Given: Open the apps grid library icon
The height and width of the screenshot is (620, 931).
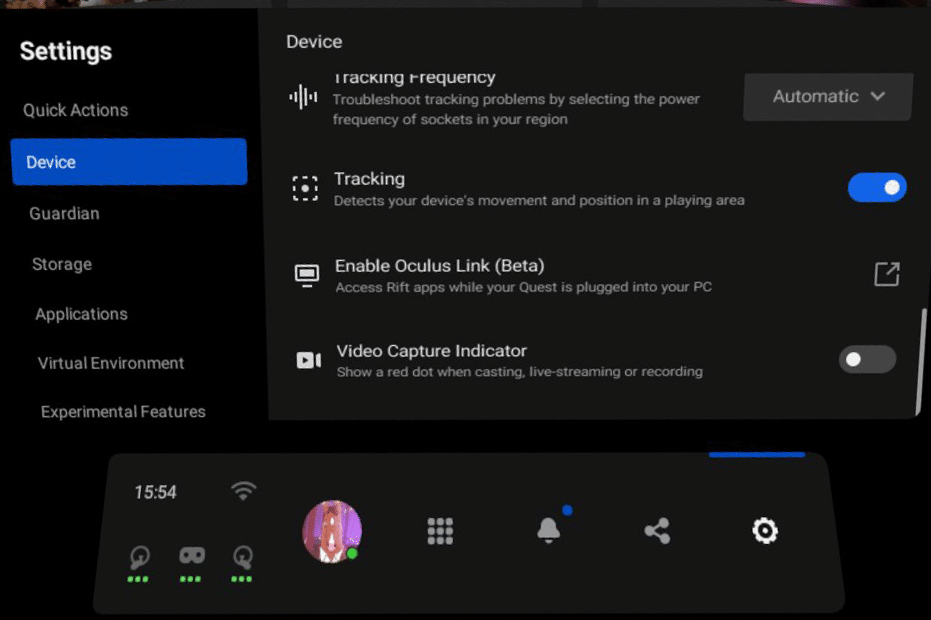Looking at the screenshot, I should pos(440,531).
